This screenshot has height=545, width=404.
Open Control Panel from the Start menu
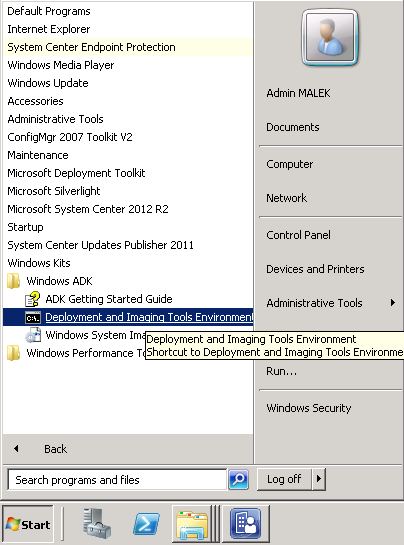pos(298,235)
